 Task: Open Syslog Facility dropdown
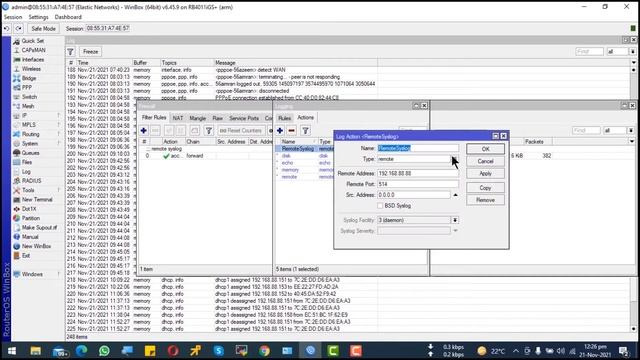pyautogui.click(x=455, y=220)
